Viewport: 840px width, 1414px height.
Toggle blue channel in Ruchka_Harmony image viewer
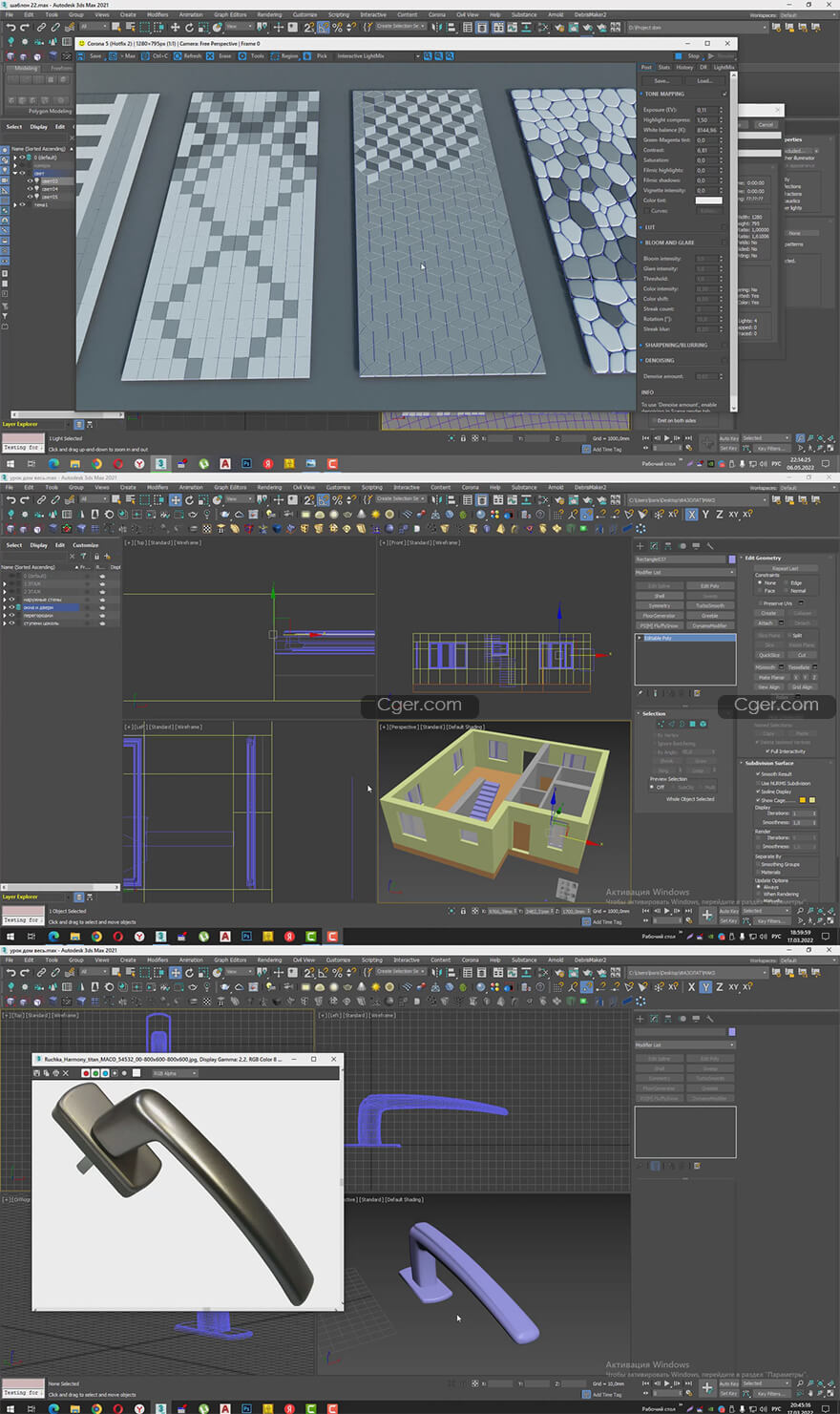click(105, 1073)
